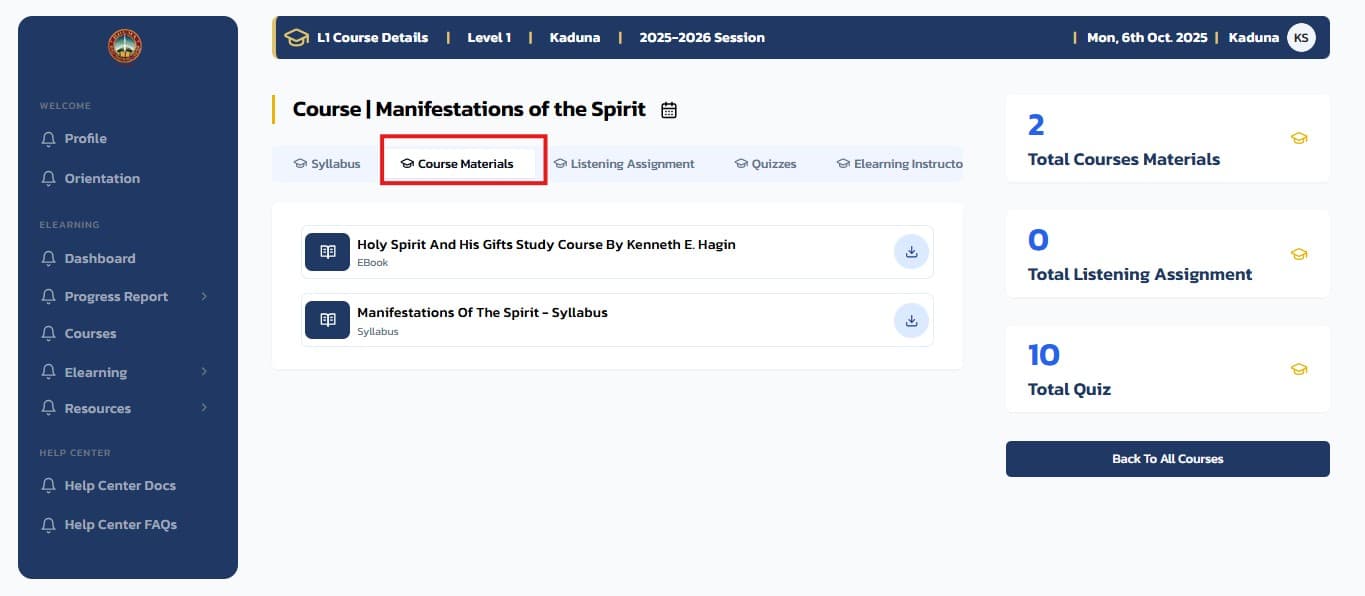This screenshot has height=596, width=1365.
Task: Click the calendar icon beside course title
Action: [669, 110]
